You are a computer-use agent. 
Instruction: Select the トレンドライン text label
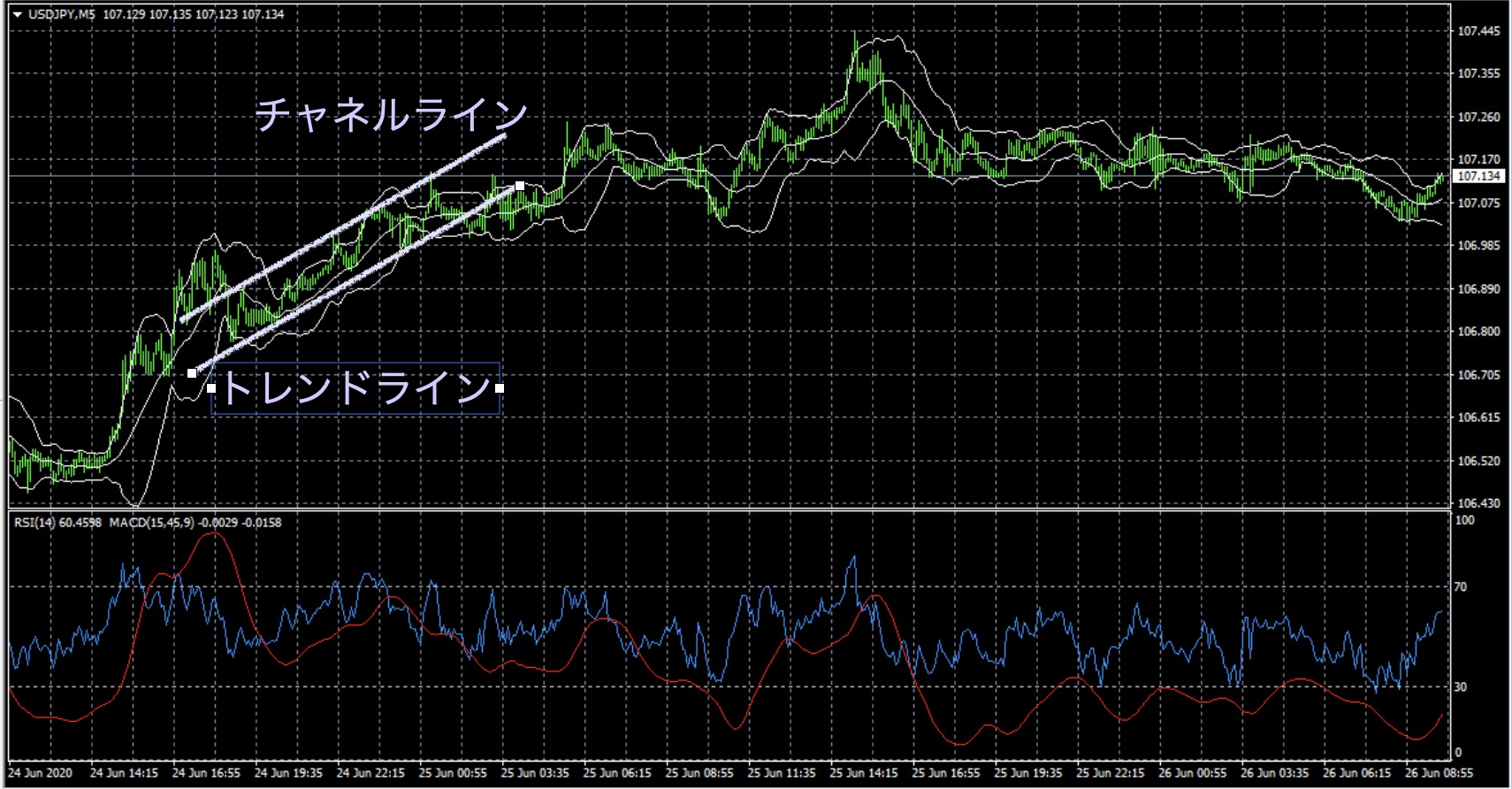point(355,388)
